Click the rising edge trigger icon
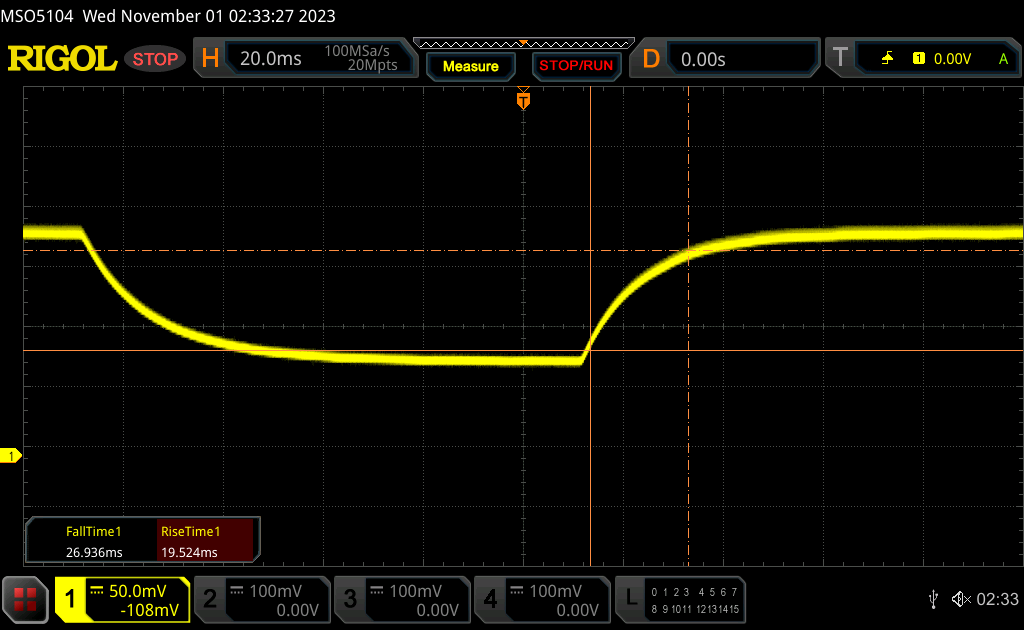Screen dimensions: 1024x630 coord(887,59)
